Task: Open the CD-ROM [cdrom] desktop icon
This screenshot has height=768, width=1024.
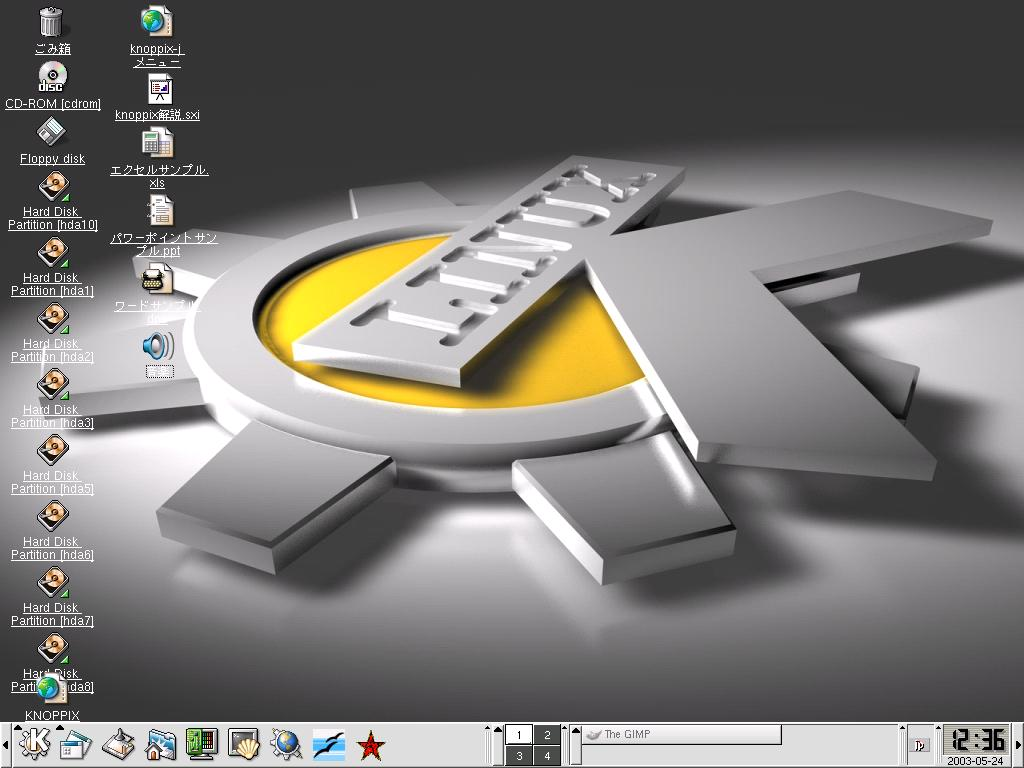Action: pos(51,77)
